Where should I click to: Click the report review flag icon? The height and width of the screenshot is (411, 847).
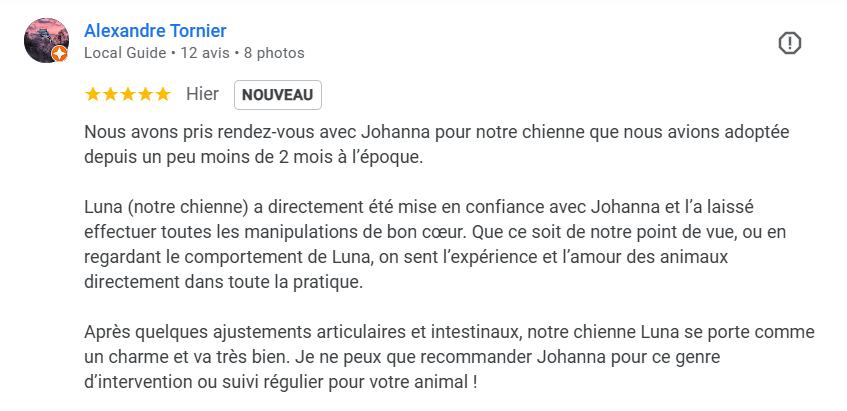click(790, 43)
